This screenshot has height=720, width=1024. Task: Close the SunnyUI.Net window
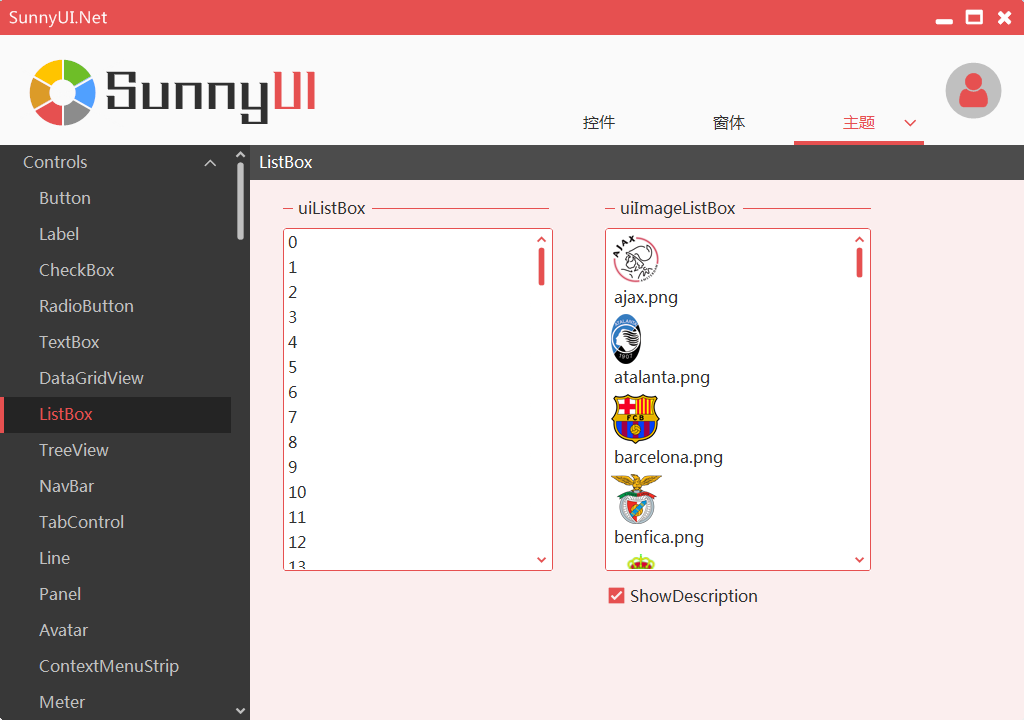click(x=1004, y=18)
